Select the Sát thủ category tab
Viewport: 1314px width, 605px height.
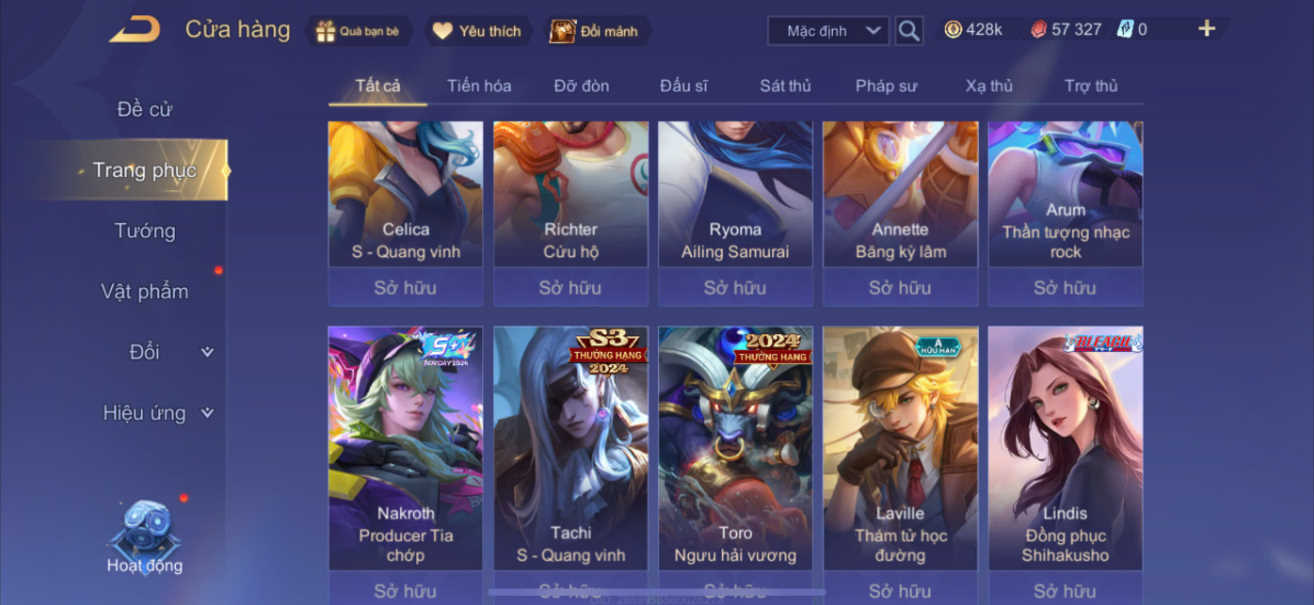[785, 86]
